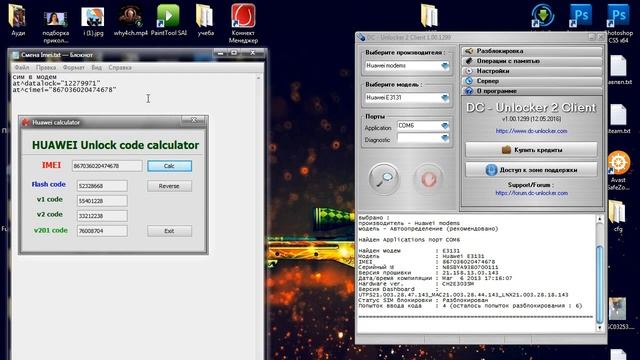
Task: Click the Notepad title bar icon
Action: point(16,55)
